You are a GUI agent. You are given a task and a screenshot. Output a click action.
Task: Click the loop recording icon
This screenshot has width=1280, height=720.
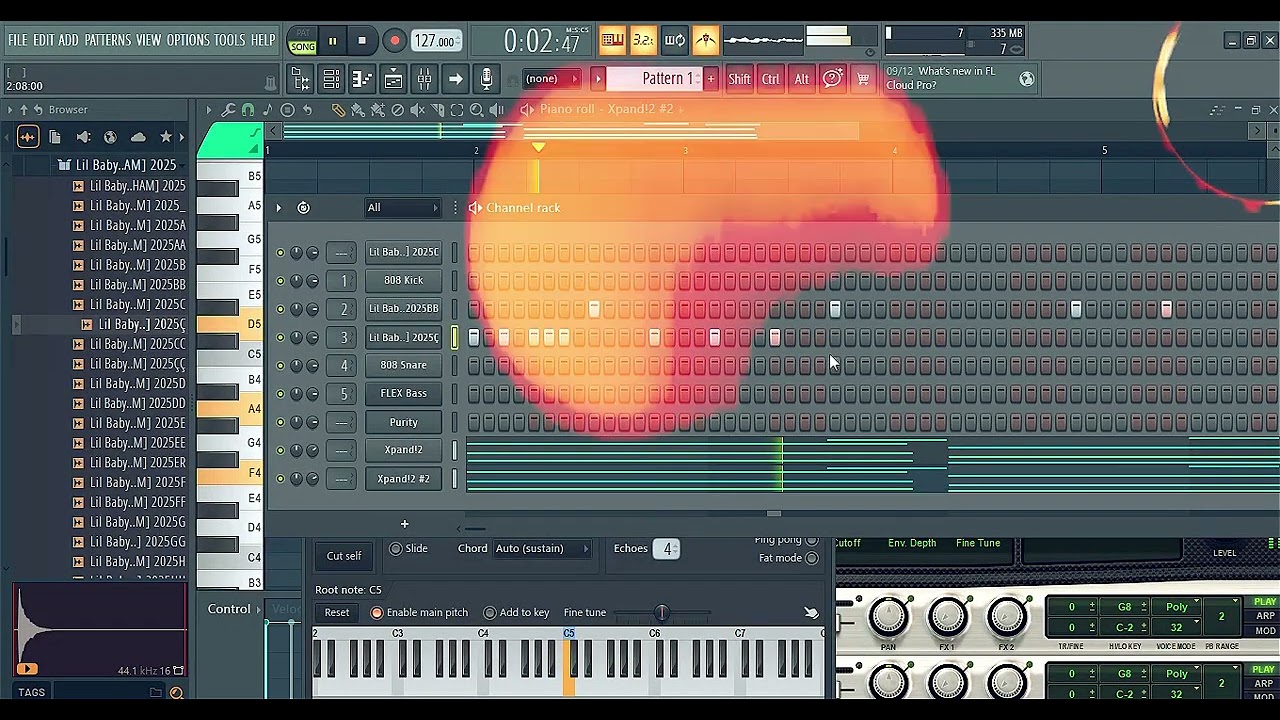coord(674,41)
